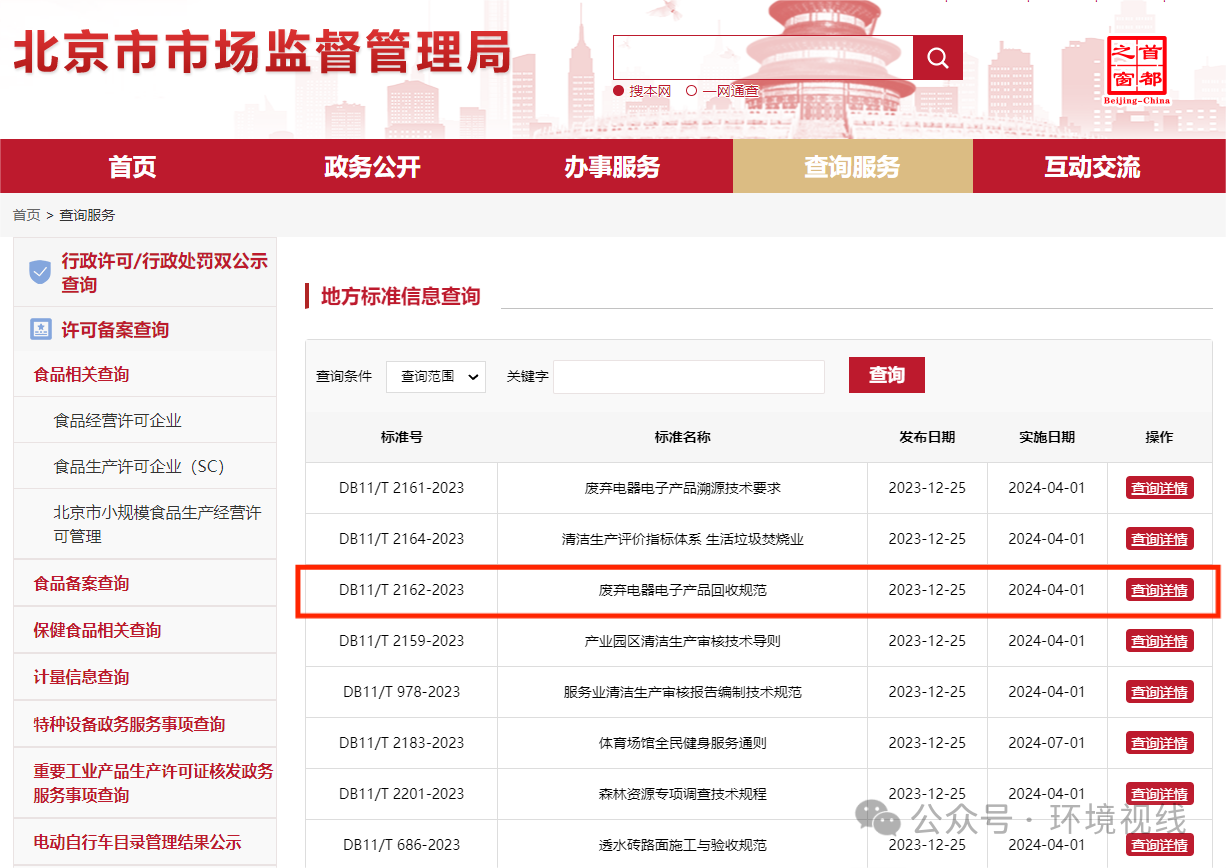
Task: Click standard name 产业园区清洁生产审核技术导则
Action: tap(683, 641)
